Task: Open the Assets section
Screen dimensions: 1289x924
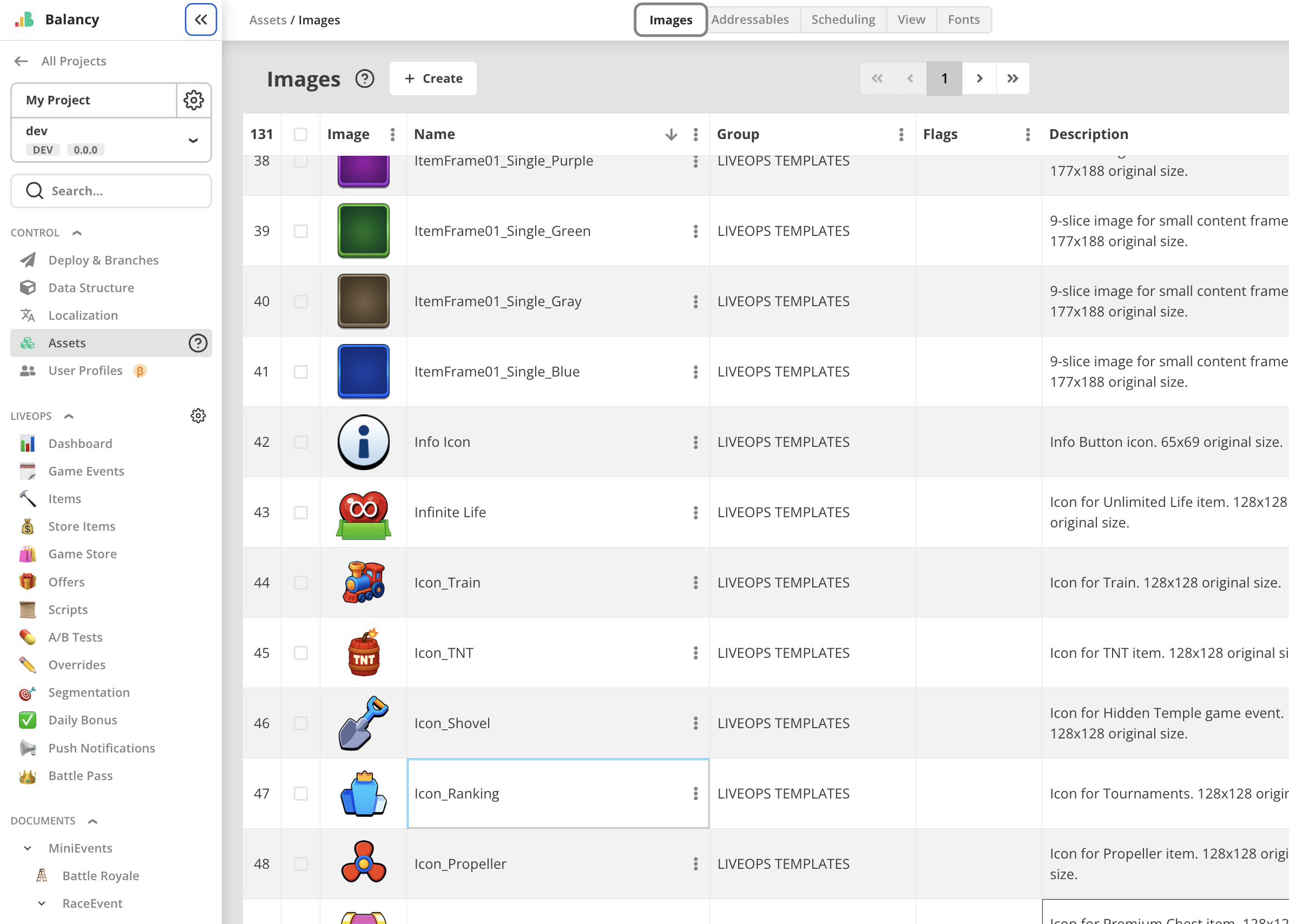Action: coord(67,342)
